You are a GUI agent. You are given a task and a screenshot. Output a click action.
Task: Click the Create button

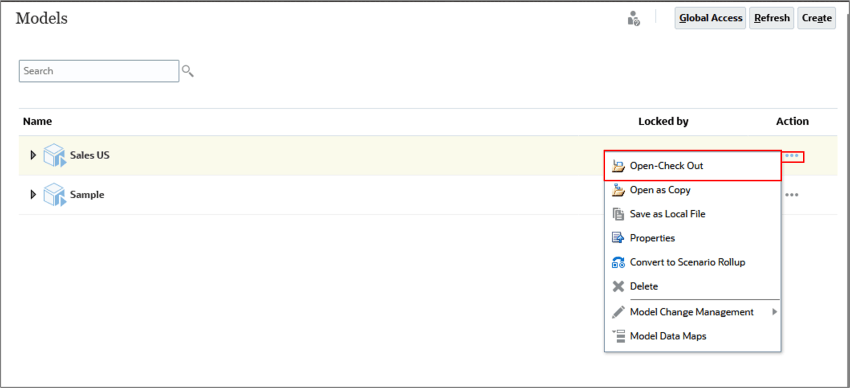tap(816, 18)
